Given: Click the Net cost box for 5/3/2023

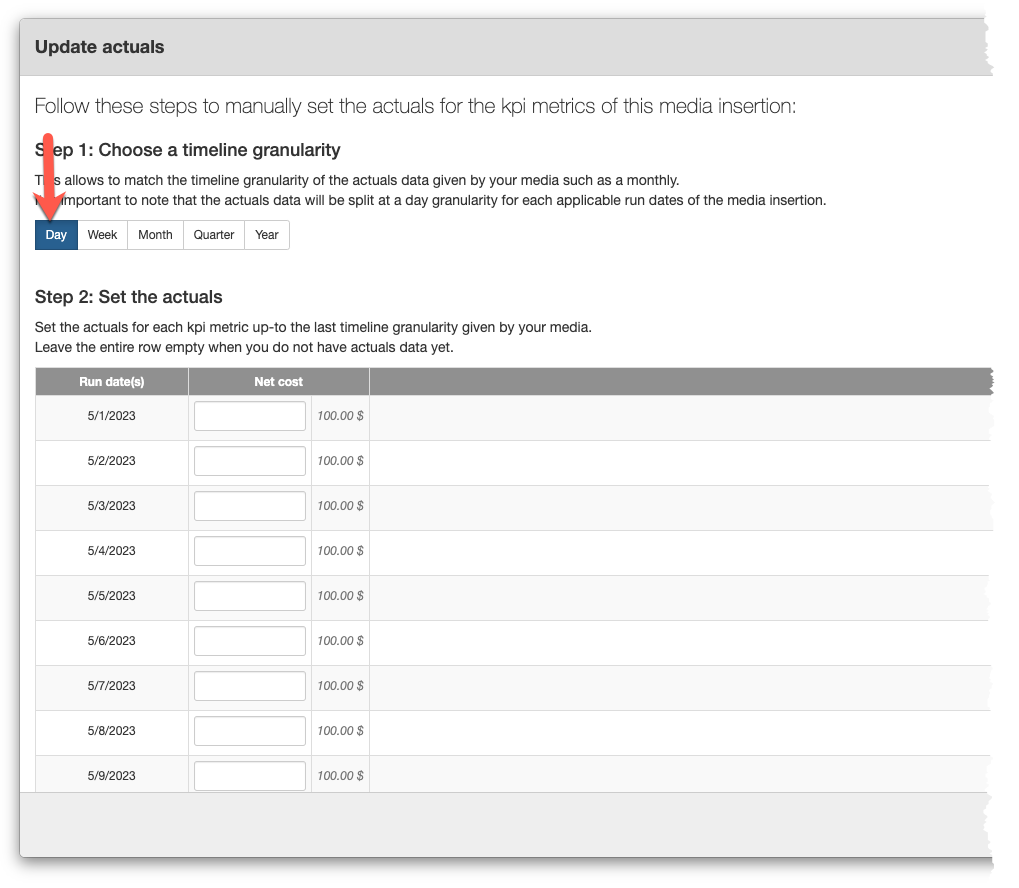Looking at the screenshot, I should [249, 505].
